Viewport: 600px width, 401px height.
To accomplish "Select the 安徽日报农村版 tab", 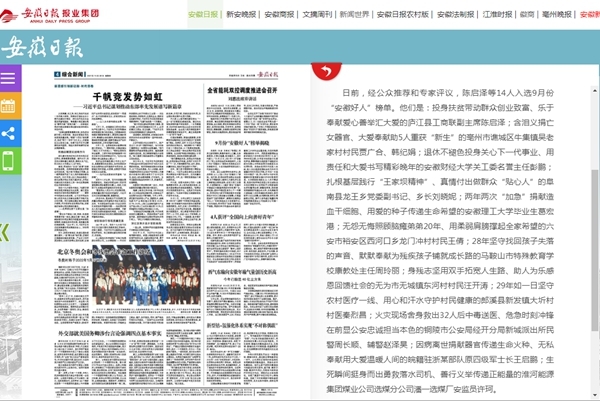I will (409, 16).
